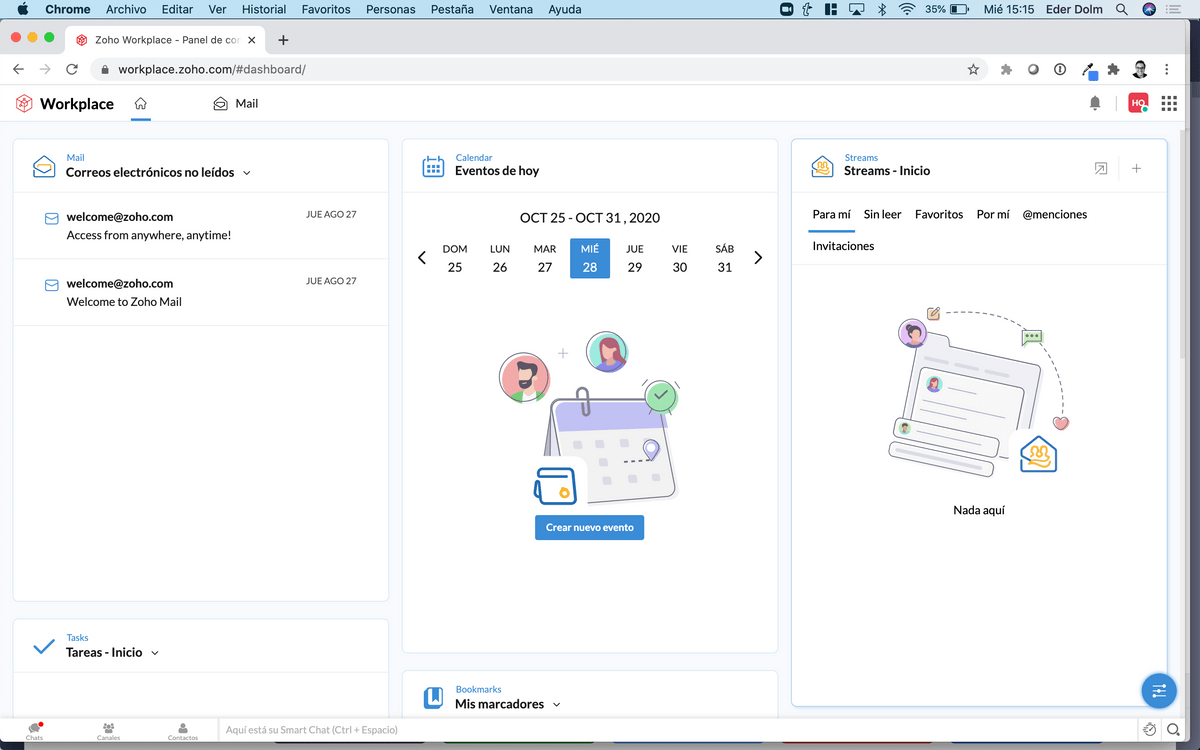1200x750 pixels.
Task: Click Crear nuevo evento button
Action: (x=590, y=527)
